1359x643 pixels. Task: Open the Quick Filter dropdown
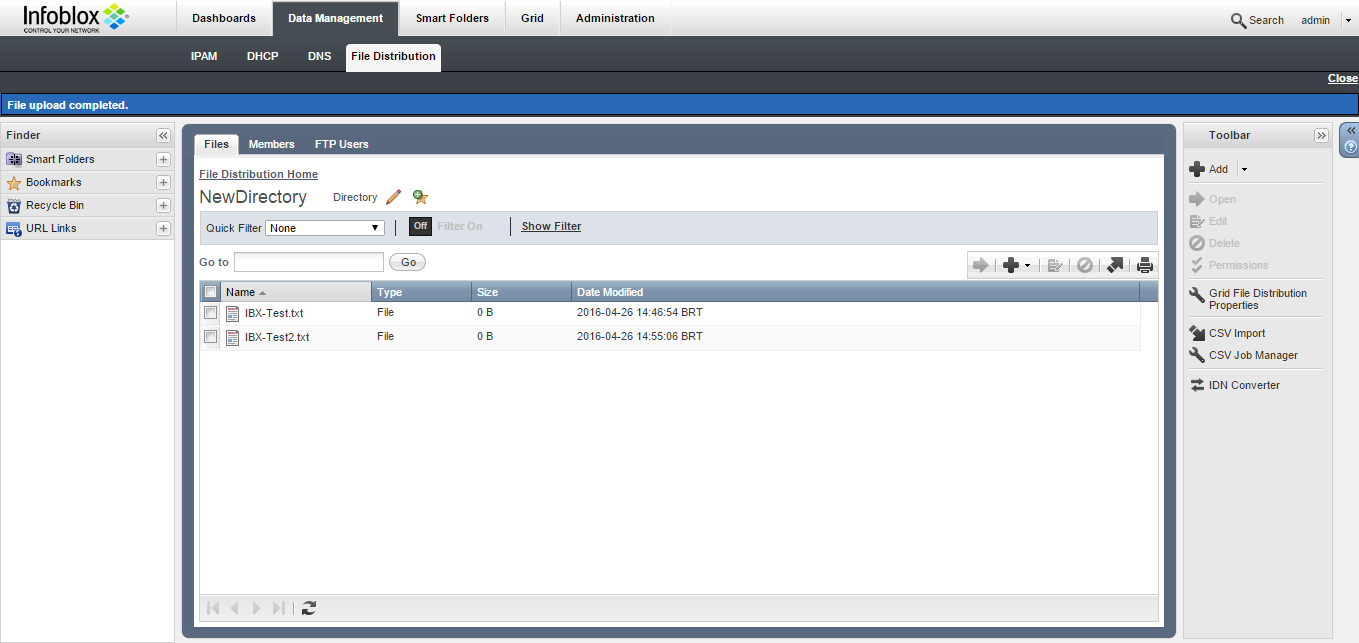tap(325, 228)
